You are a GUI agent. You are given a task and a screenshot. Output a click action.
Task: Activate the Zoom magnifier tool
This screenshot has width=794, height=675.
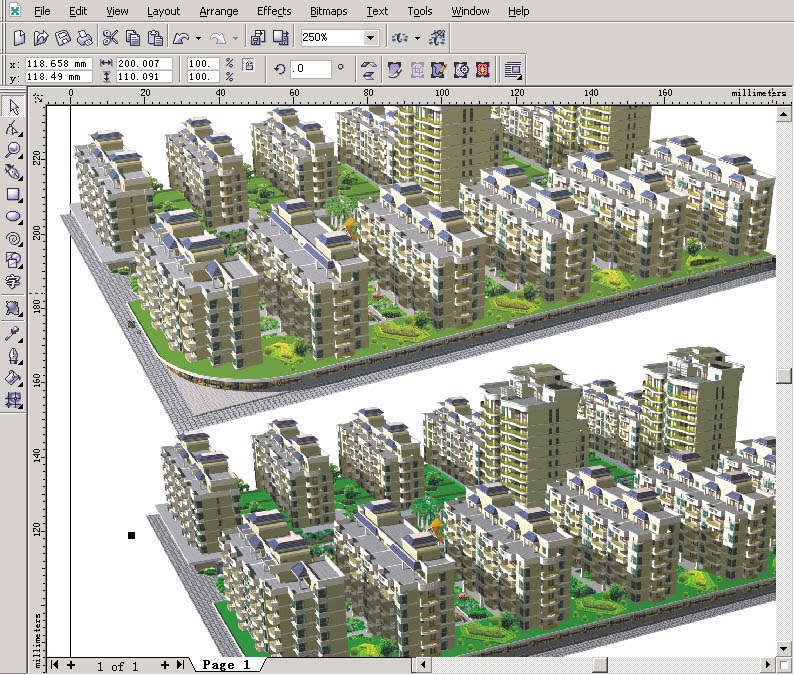tap(14, 150)
